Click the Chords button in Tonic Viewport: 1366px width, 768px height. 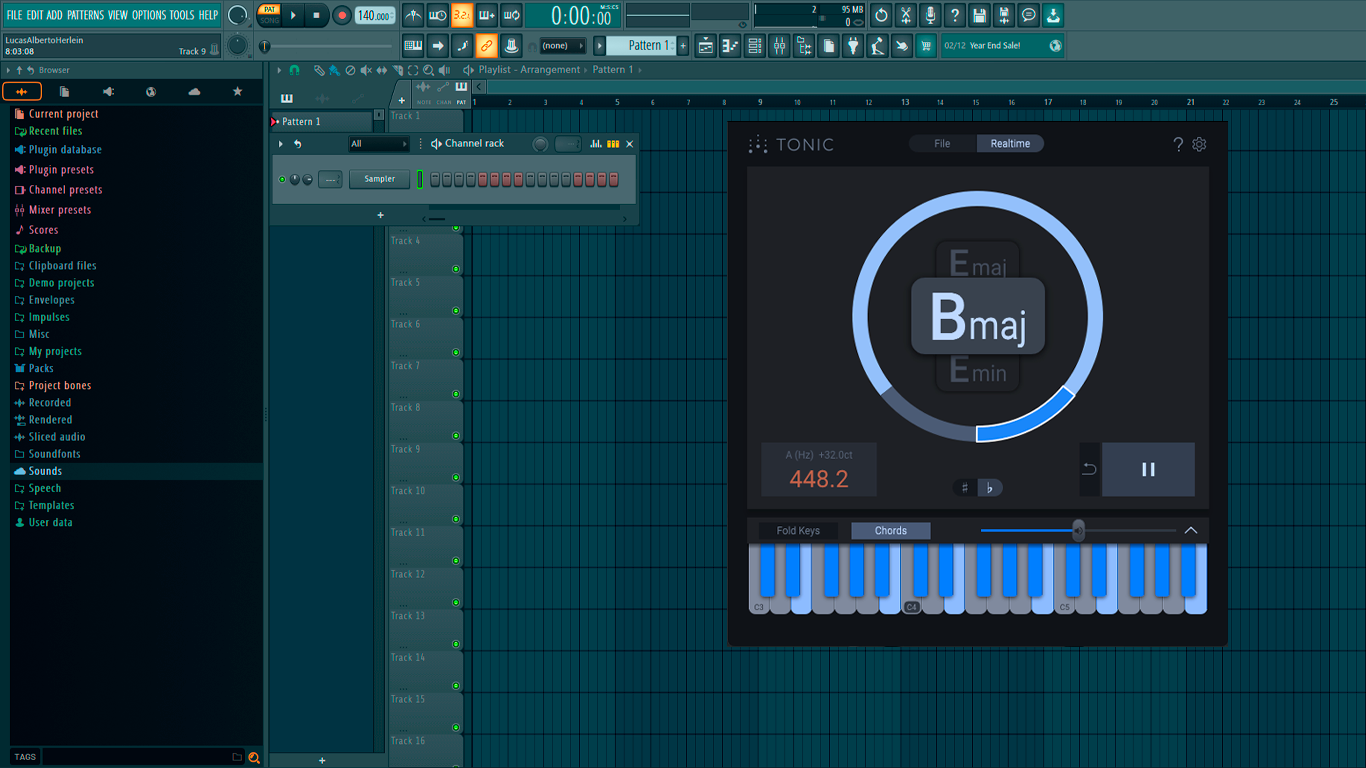[x=891, y=531]
